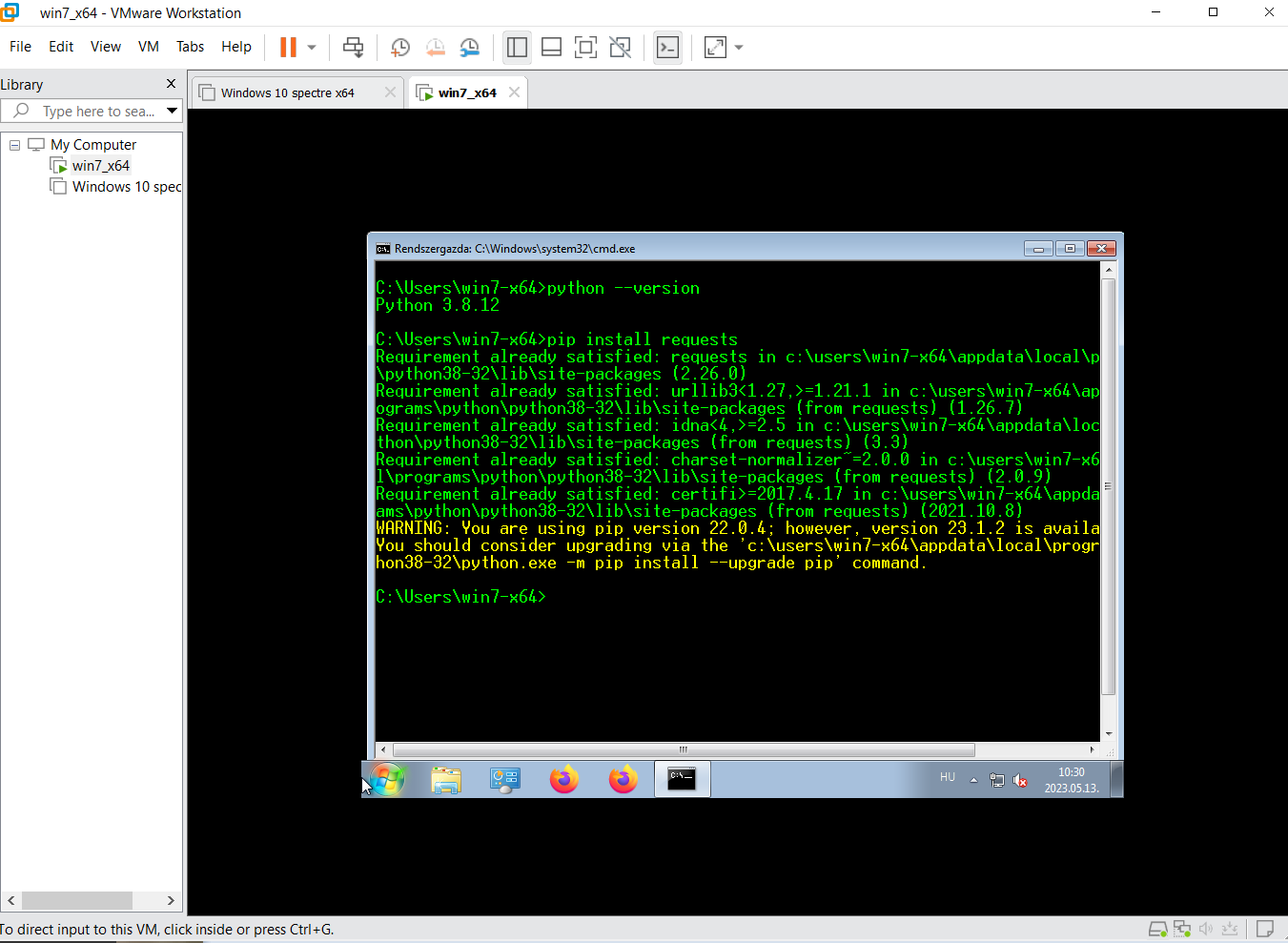Toggle the console view button
The height and width of the screenshot is (943, 1288).
pos(667,47)
